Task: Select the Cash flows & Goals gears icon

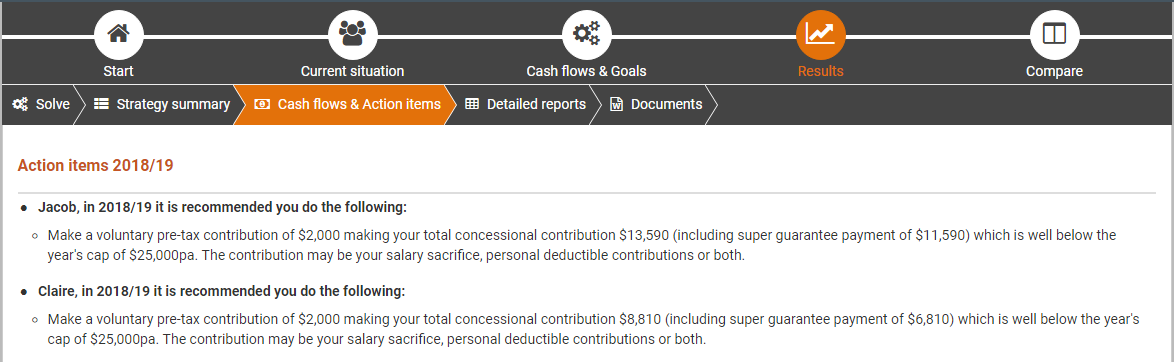Action: (x=586, y=34)
